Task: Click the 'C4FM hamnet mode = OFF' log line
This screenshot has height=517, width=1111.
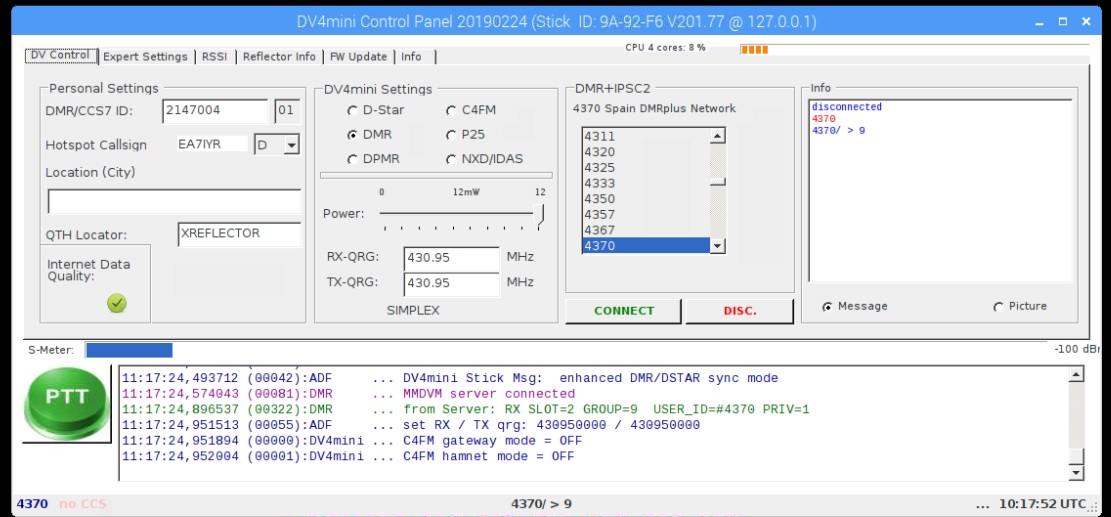Action: pyautogui.click(x=348, y=456)
